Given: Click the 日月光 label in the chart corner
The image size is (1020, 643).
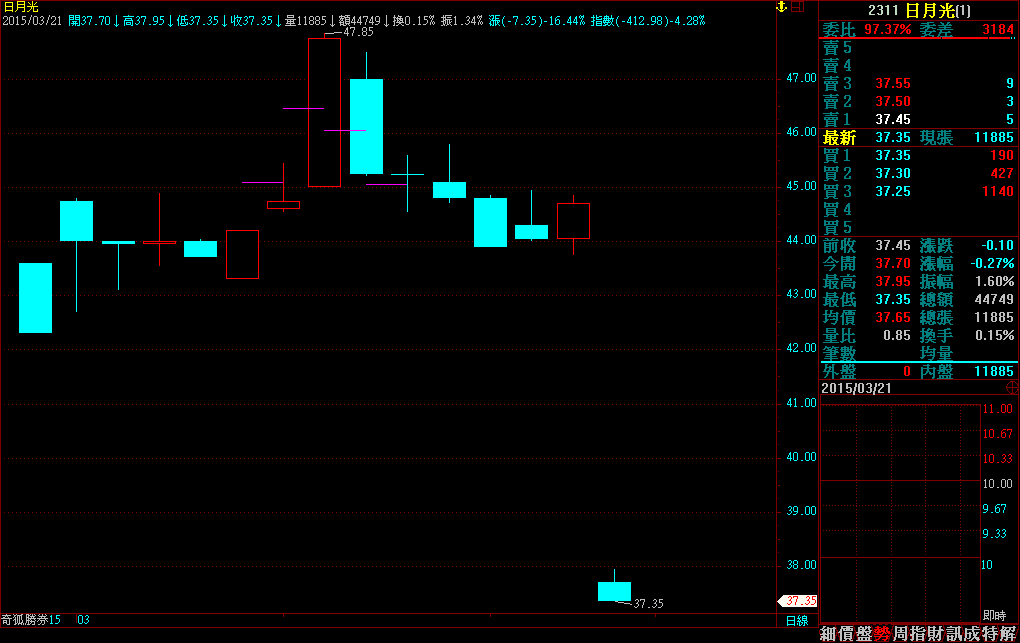Looking at the screenshot, I should tap(20, 7).
